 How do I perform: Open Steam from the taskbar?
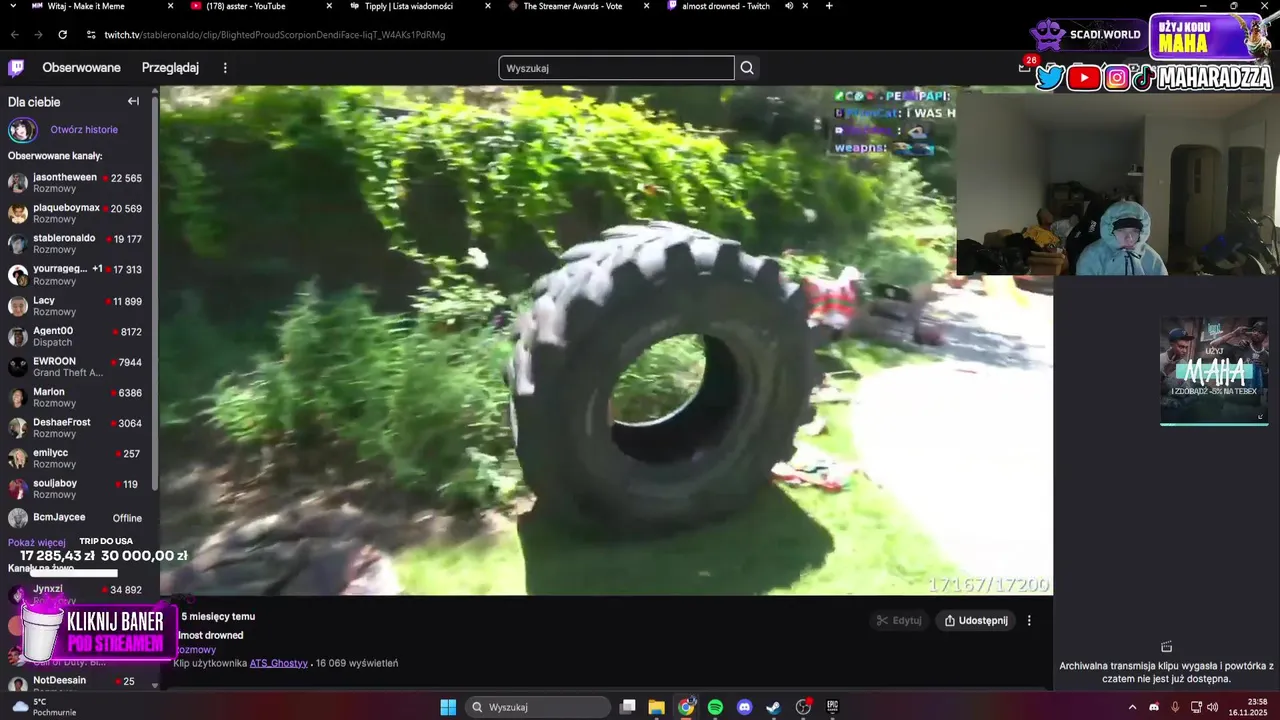(773, 707)
